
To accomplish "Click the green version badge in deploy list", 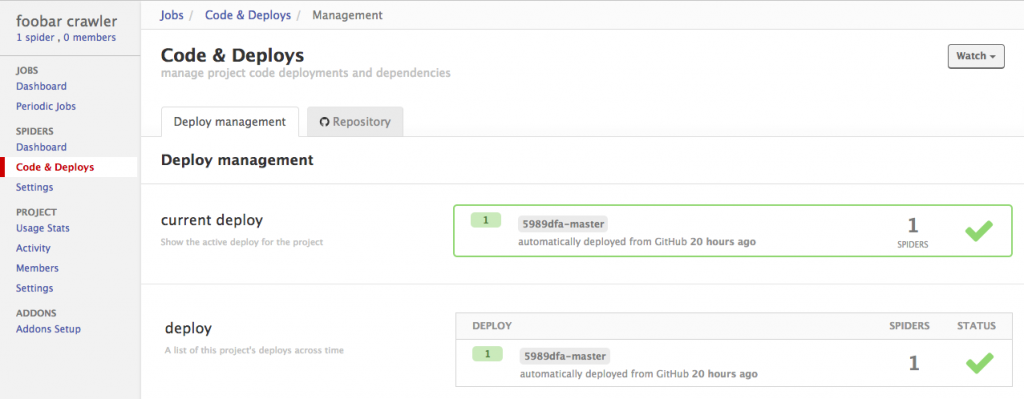I will [x=487, y=354].
